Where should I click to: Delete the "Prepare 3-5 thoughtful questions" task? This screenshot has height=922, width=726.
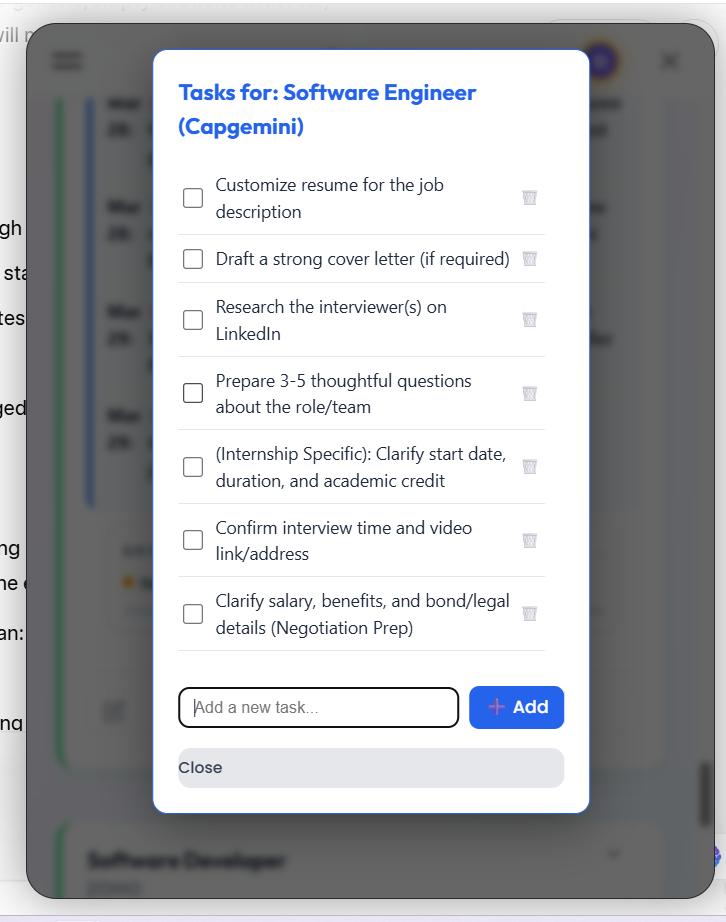[529, 393]
